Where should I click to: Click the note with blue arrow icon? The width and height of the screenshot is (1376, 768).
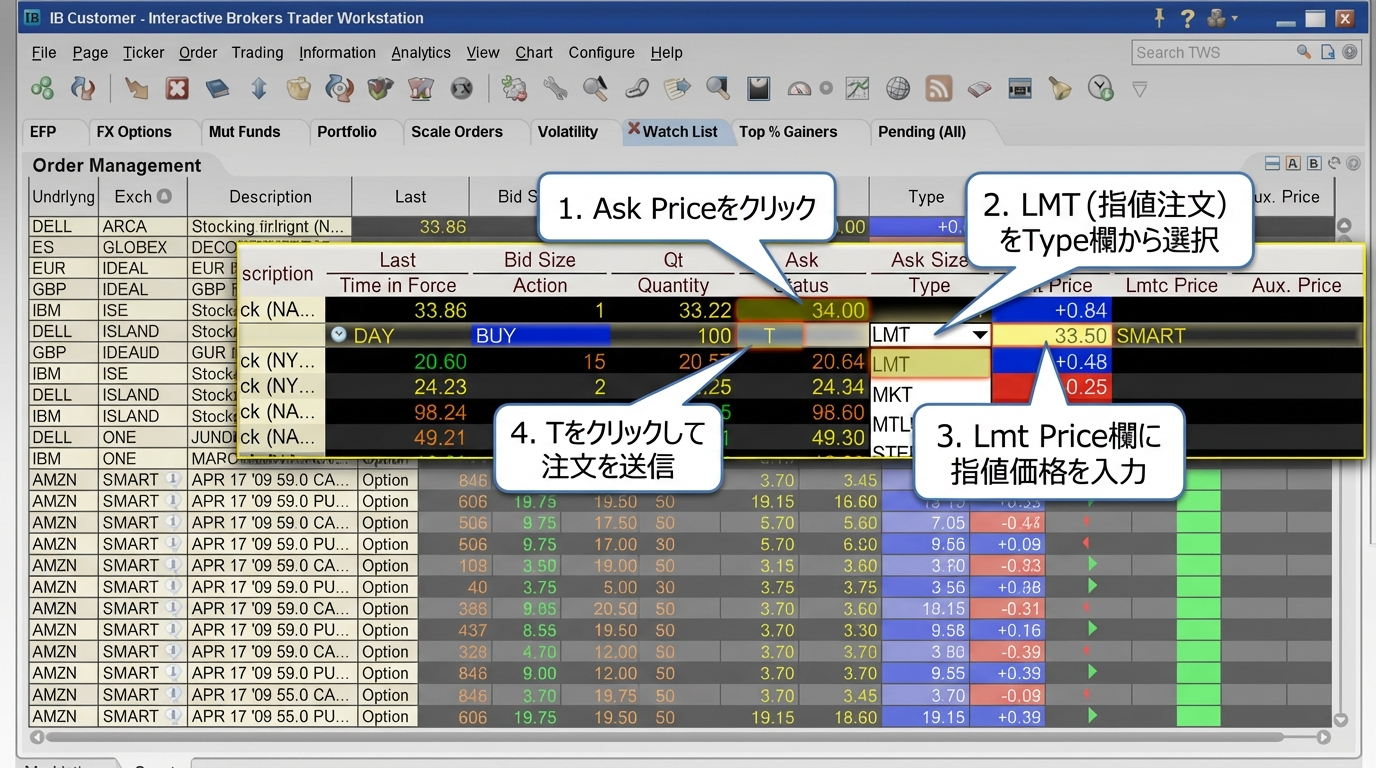pos(677,89)
